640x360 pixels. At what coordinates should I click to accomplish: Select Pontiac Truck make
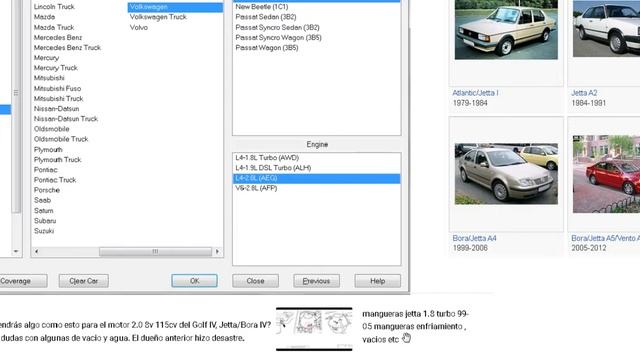pyautogui.click(x=55, y=180)
